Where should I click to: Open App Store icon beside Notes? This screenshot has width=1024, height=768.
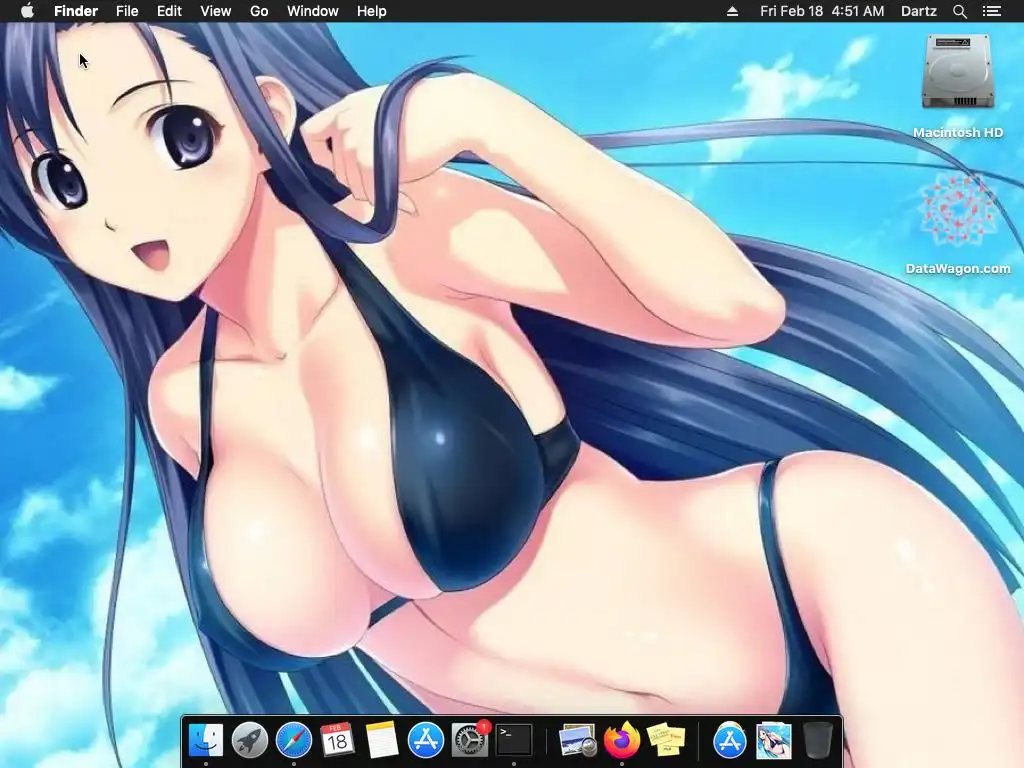coord(426,741)
